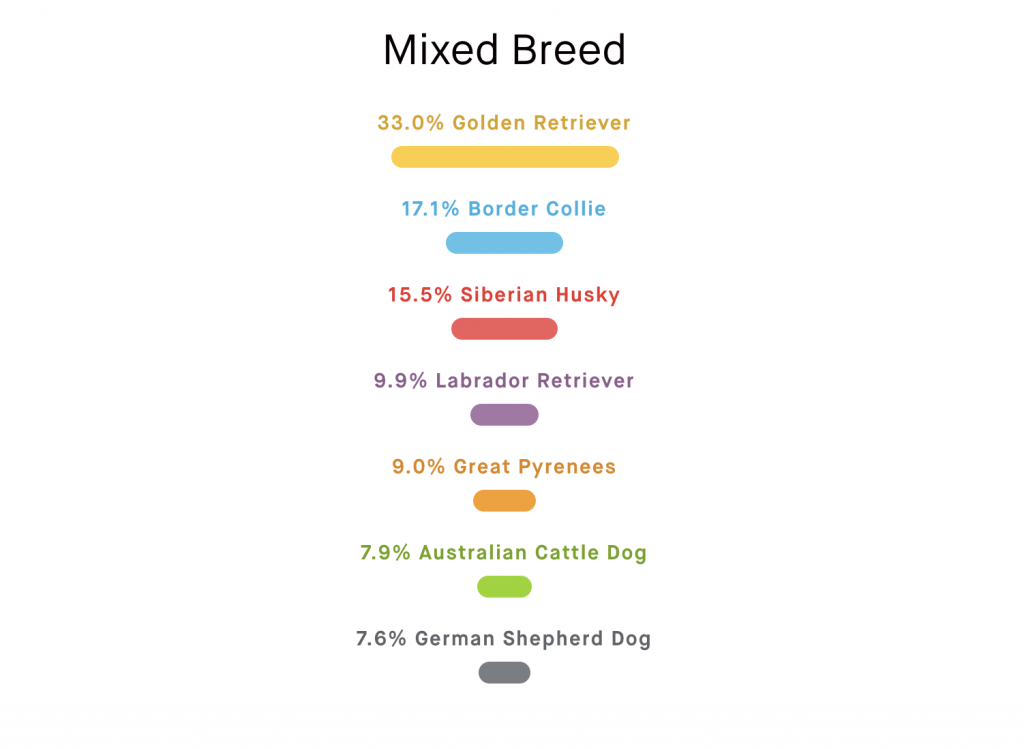Open the Border Collie breed name
The image size is (1024, 749).
click(537, 209)
